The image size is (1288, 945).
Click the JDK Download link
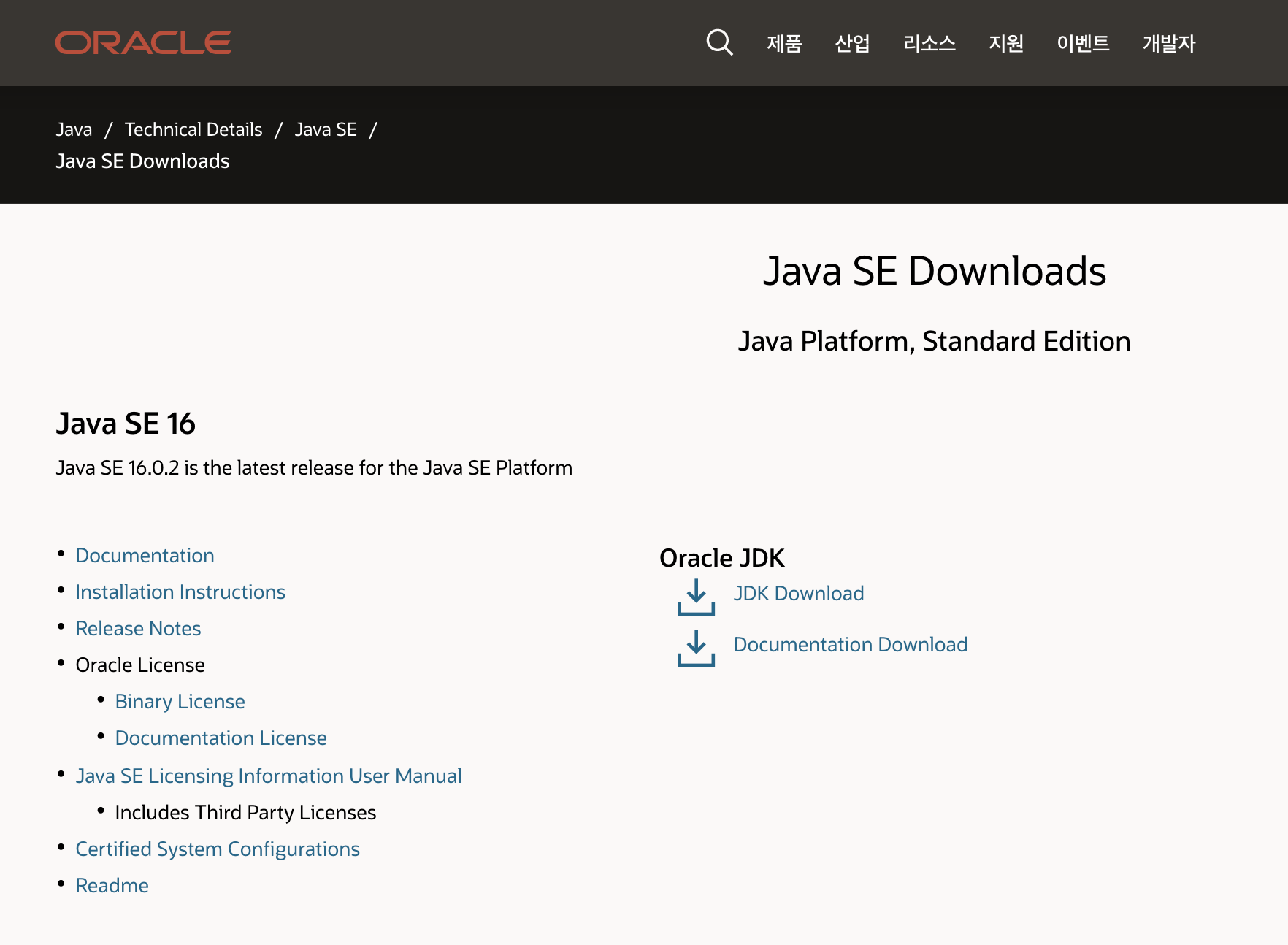tap(799, 593)
